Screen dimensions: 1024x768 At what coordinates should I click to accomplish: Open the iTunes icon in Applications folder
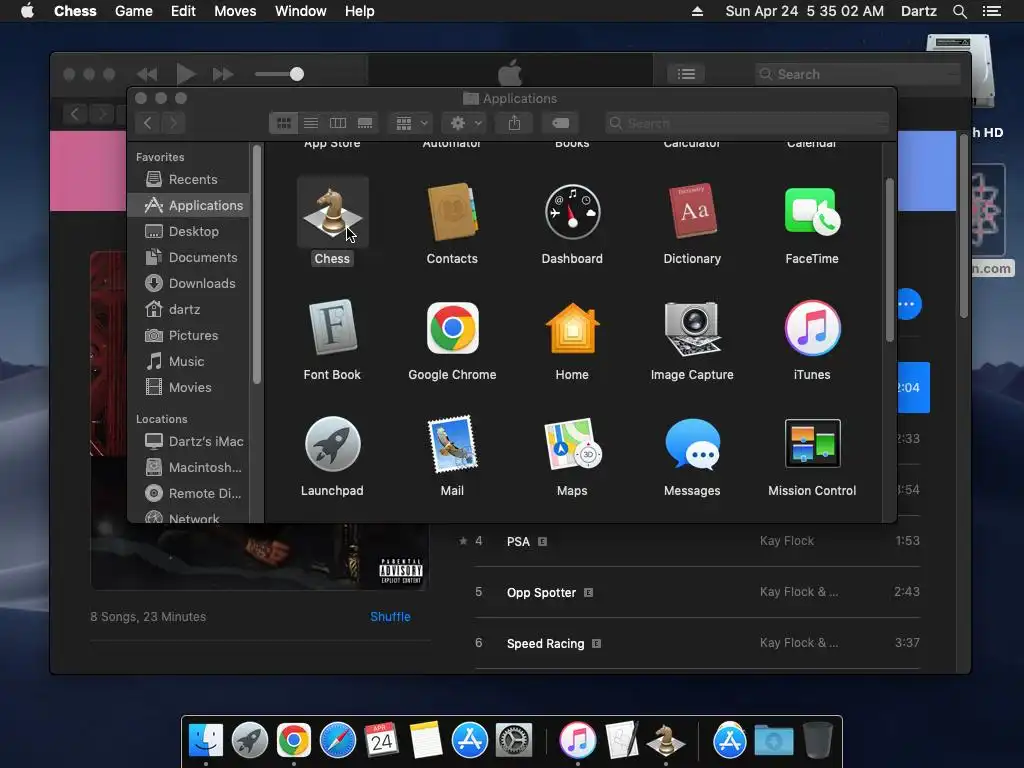pyautogui.click(x=812, y=328)
